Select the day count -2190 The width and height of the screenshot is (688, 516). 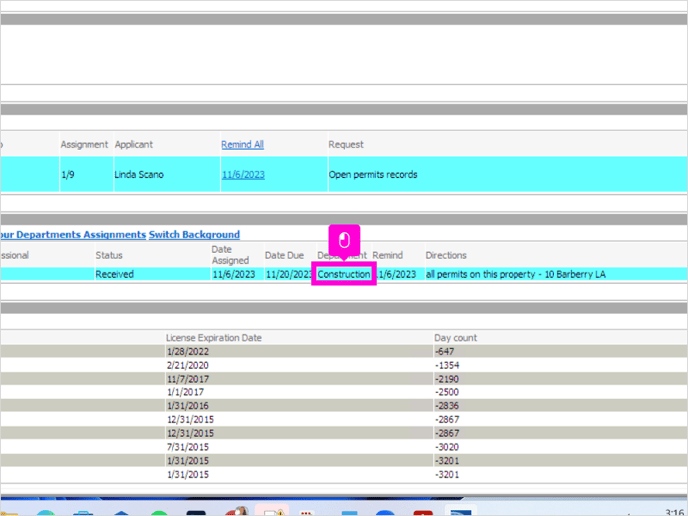click(x=447, y=379)
